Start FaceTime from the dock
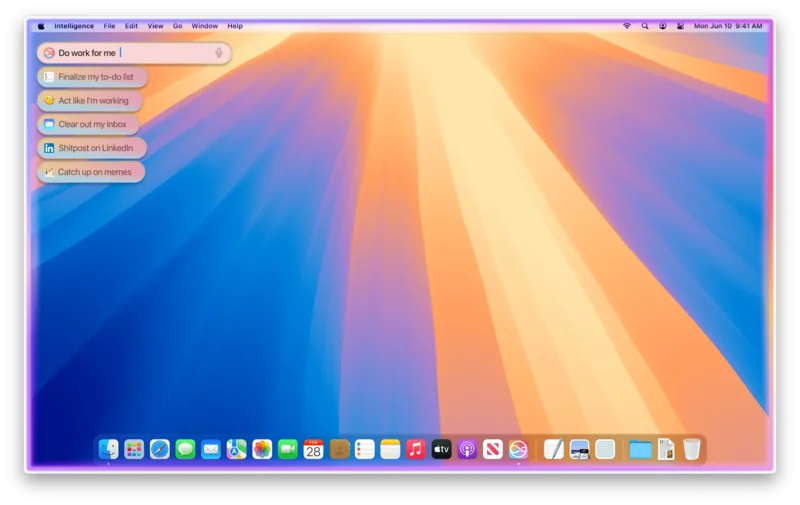 pyautogui.click(x=288, y=449)
